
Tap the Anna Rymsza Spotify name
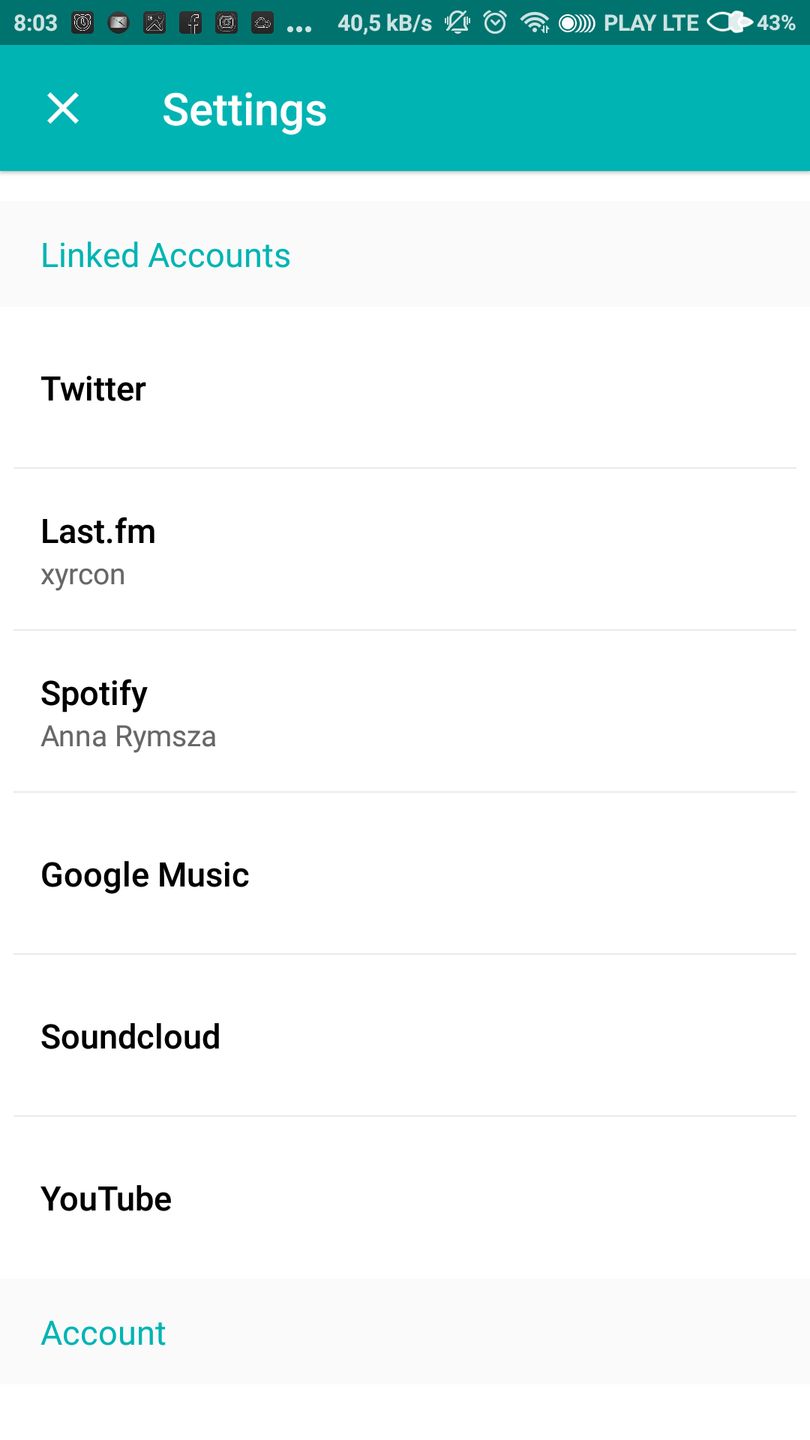coord(128,737)
